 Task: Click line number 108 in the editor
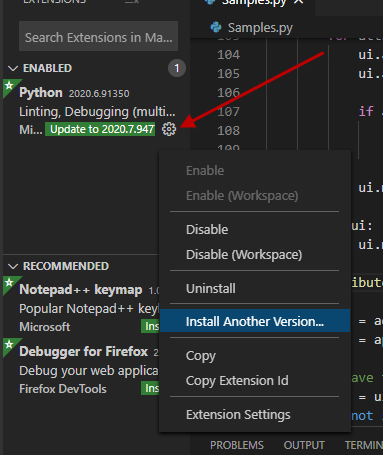click(228, 130)
